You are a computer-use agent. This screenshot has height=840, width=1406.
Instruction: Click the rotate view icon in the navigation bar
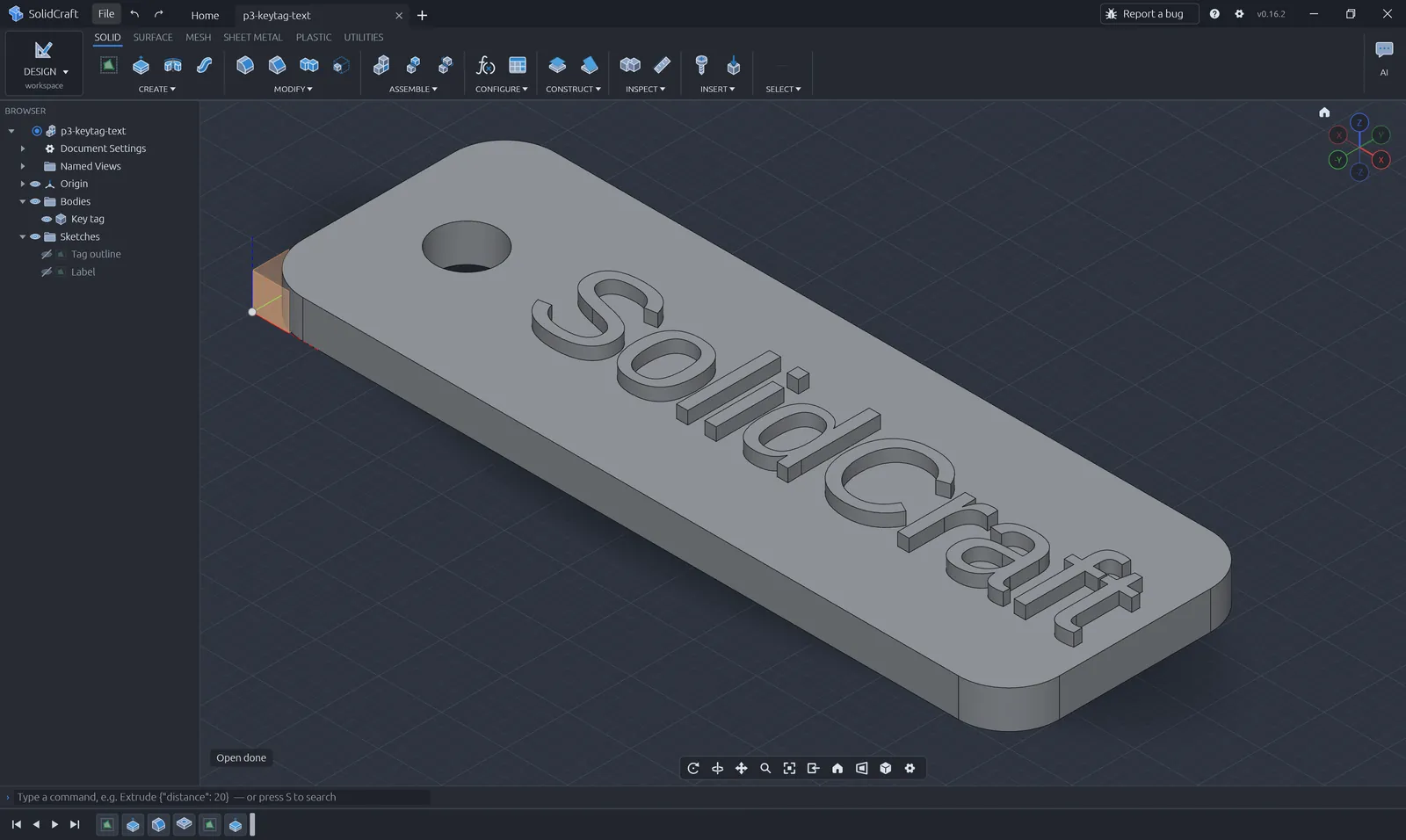(x=693, y=768)
